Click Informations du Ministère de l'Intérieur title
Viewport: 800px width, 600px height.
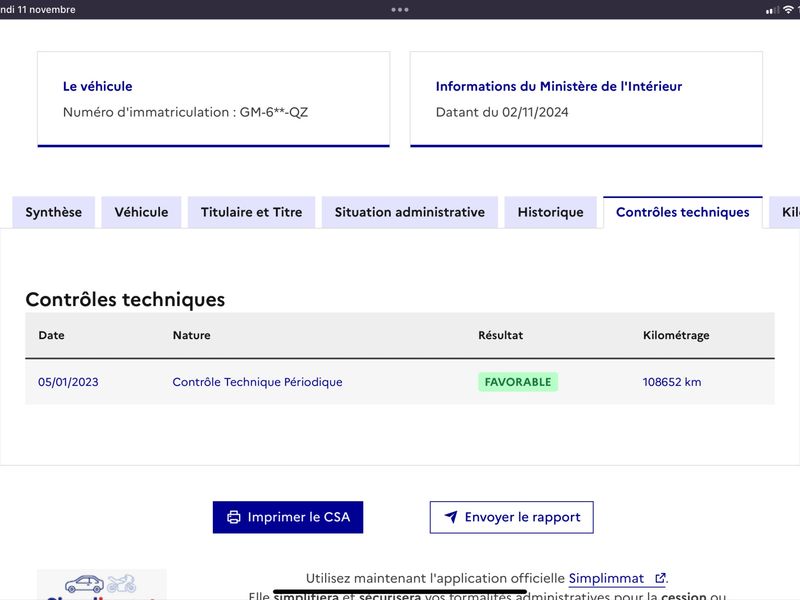click(x=559, y=86)
